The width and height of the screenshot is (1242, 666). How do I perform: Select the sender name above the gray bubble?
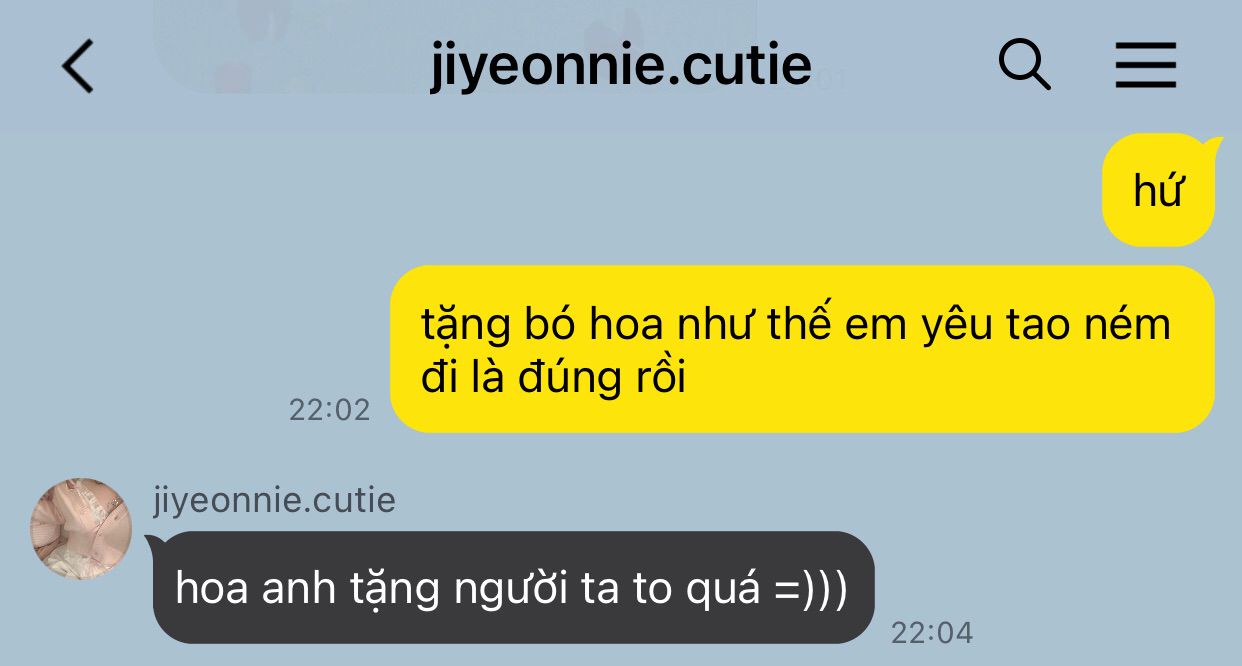(275, 500)
